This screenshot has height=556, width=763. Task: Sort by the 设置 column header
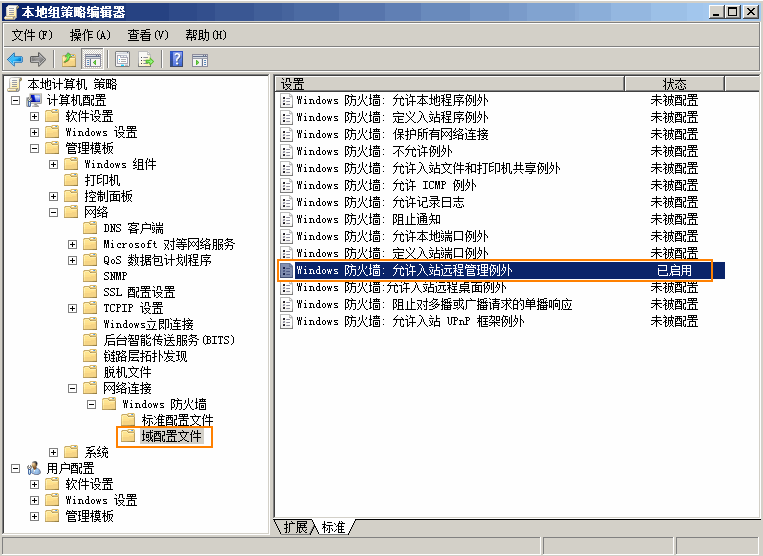[x=450, y=84]
